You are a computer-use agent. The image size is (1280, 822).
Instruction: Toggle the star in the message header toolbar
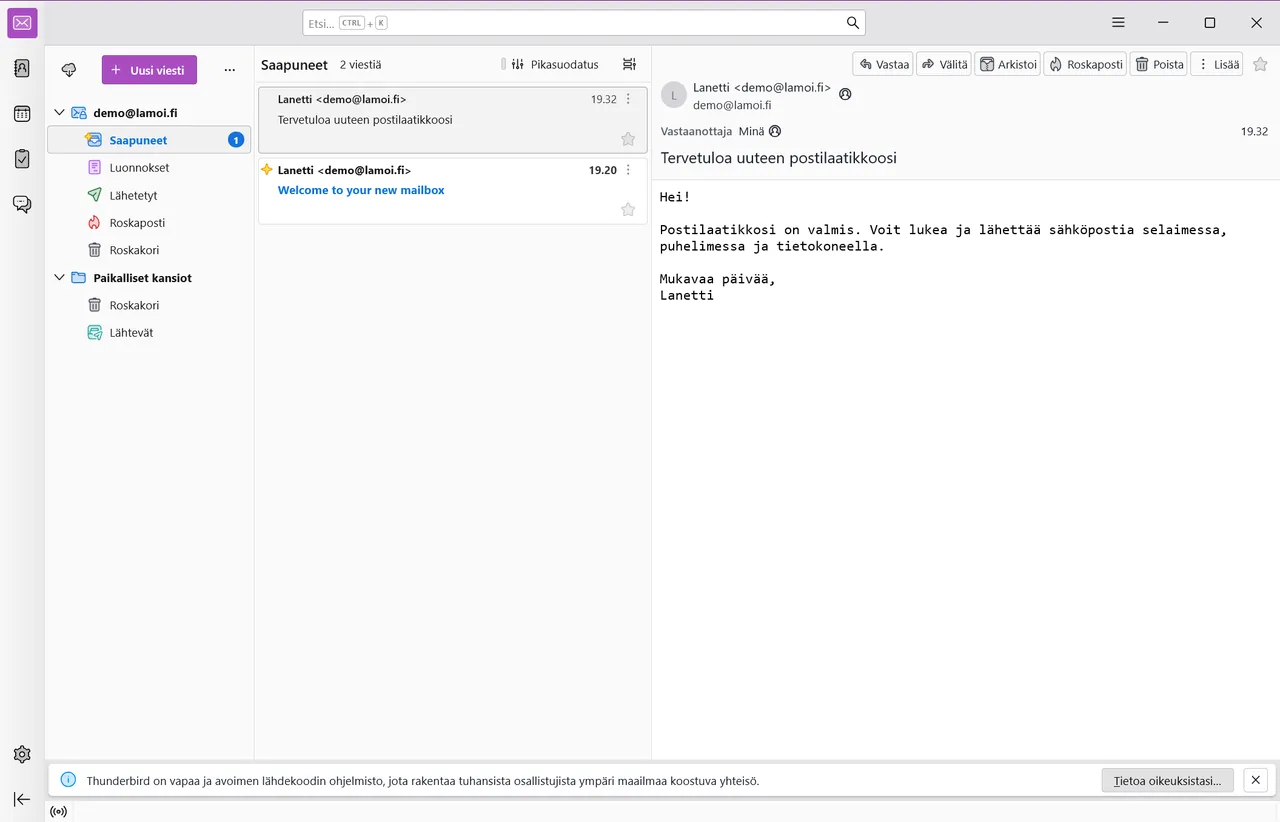[1260, 64]
